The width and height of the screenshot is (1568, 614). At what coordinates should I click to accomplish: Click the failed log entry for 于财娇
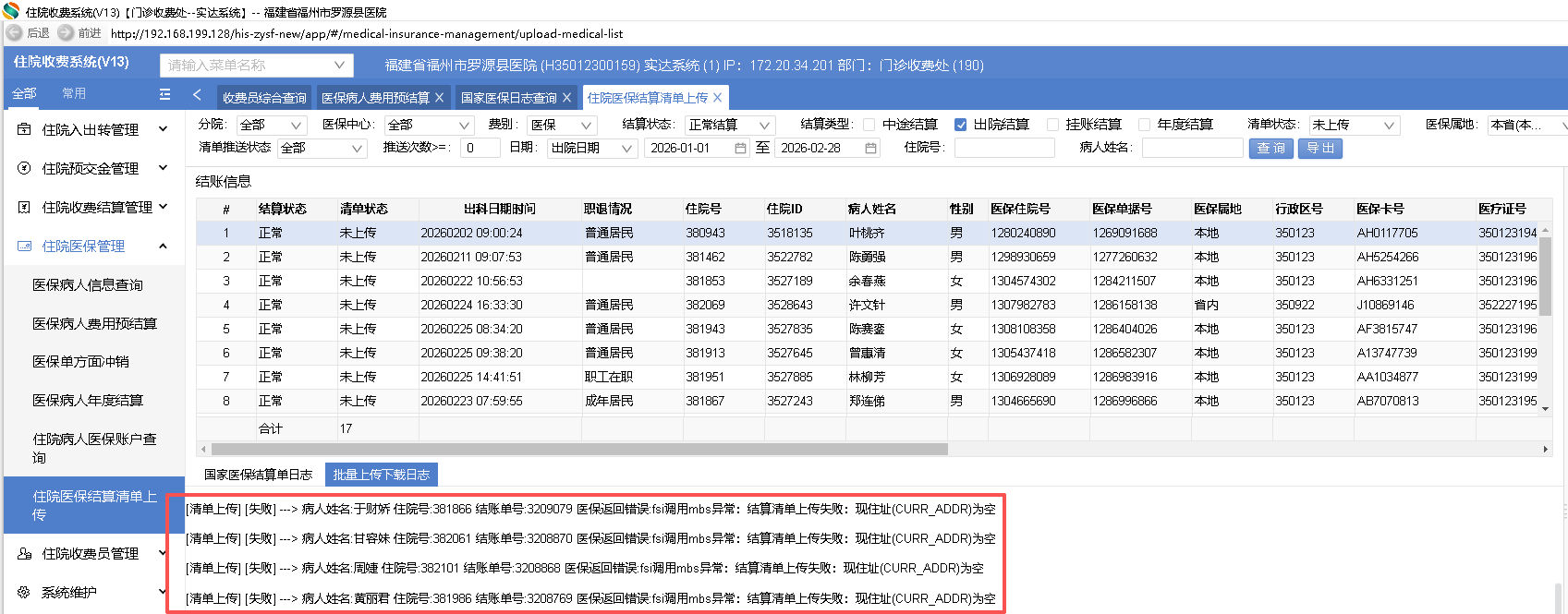(590, 509)
